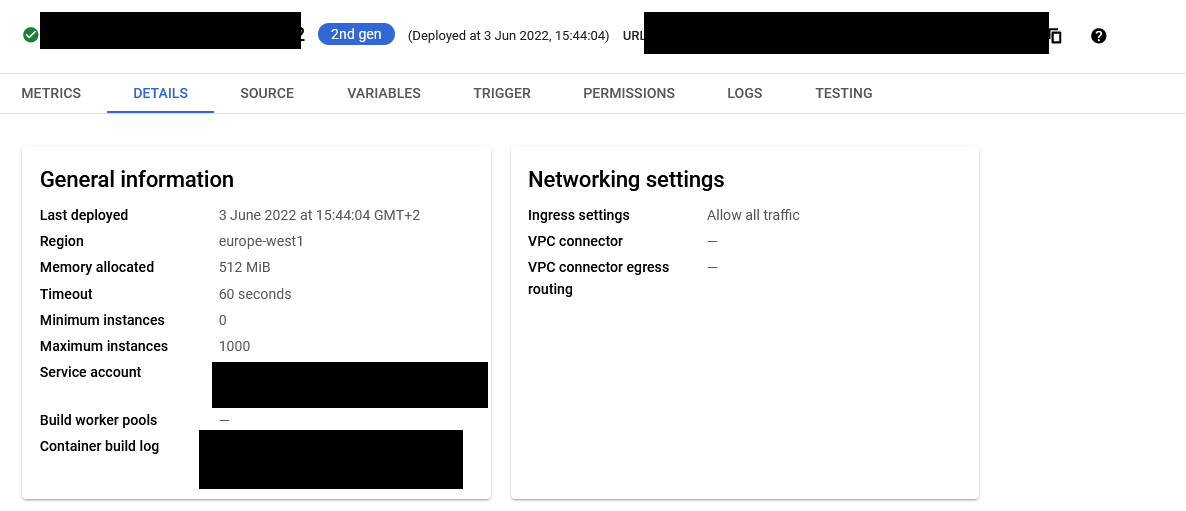Click the deployed timestamp text in the header
The height and width of the screenshot is (511, 1186).
pyautogui.click(x=508, y=36)
